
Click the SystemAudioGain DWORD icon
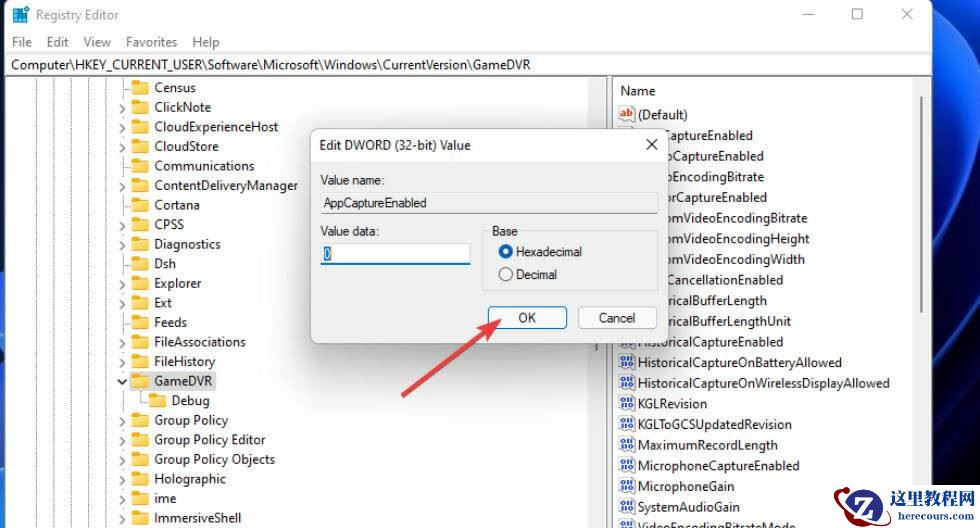pos(626,506)
